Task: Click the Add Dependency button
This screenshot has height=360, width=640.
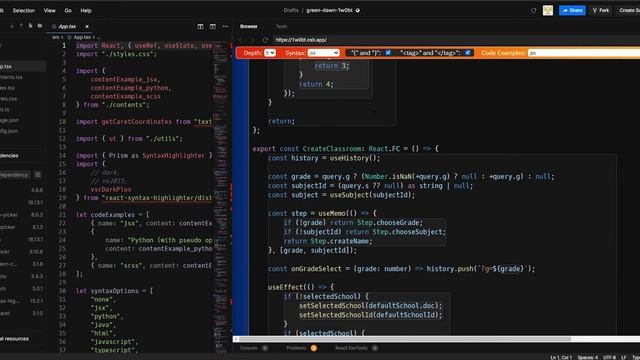Action: coord(15,175)
